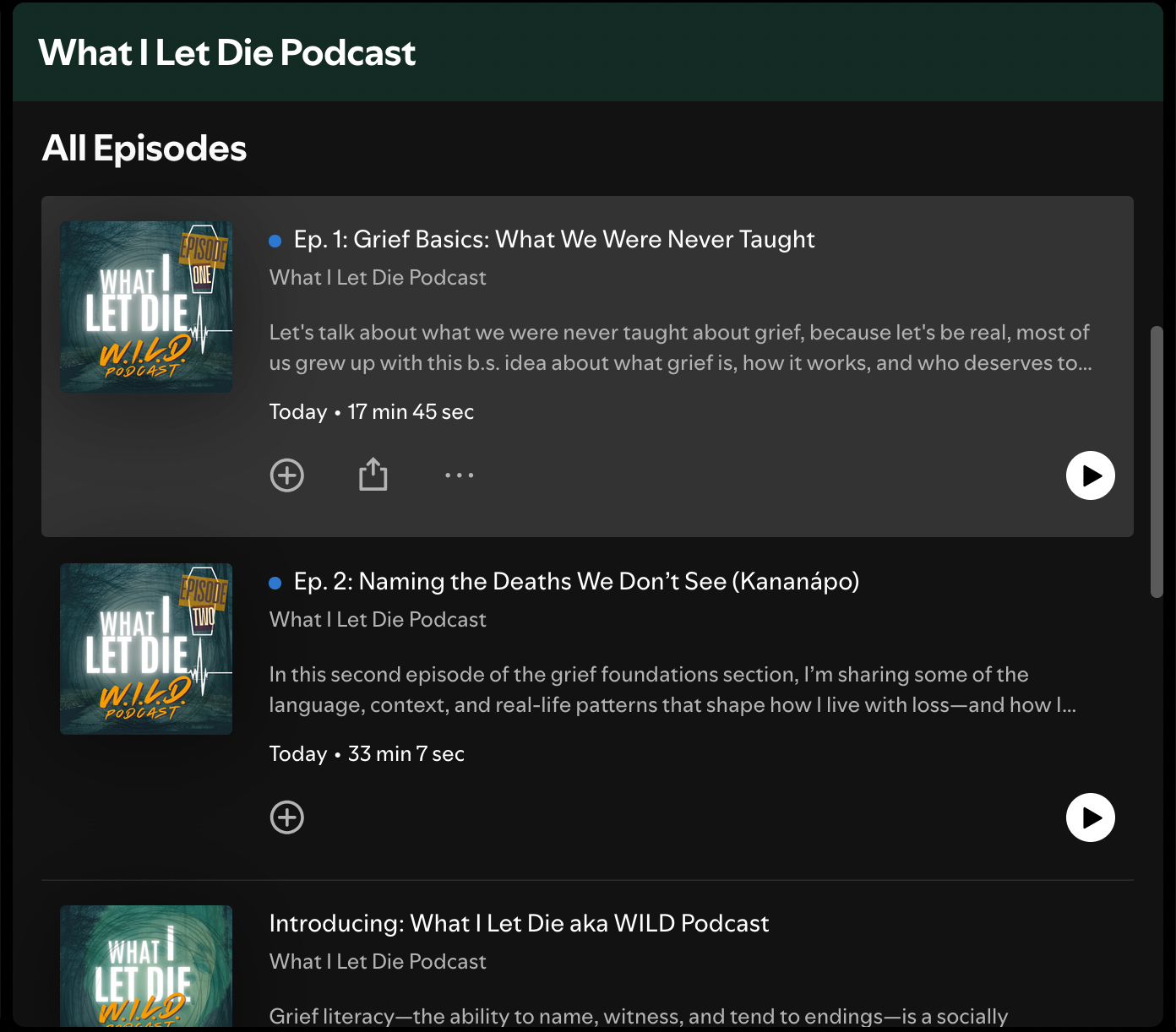Click the blue unplayed dot on Ep. 2

click(x=275, y=584)
